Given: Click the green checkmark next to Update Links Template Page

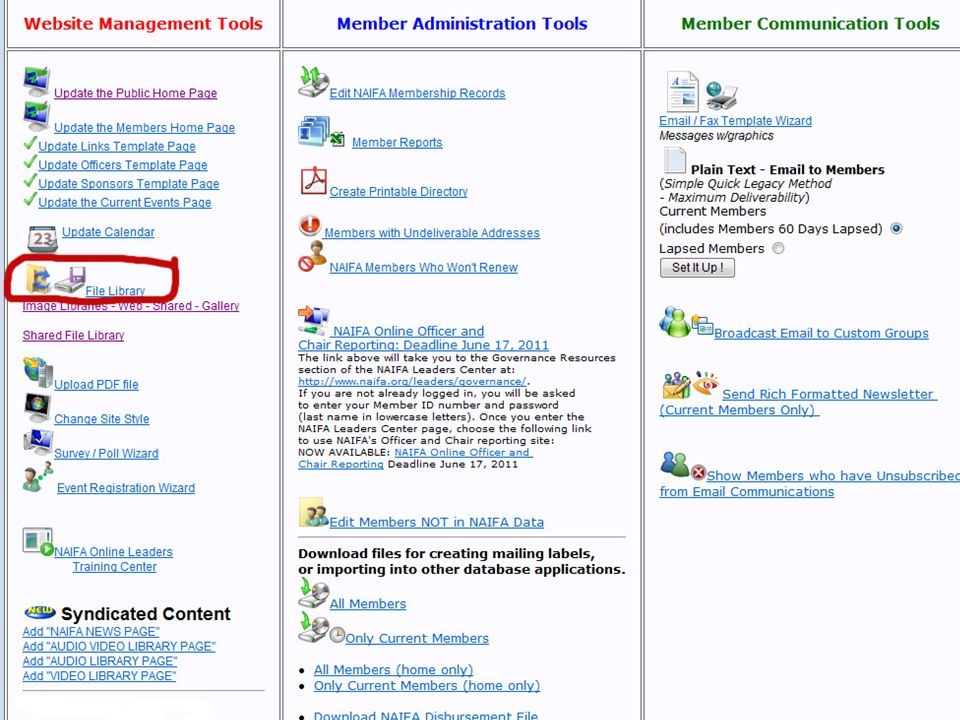Looking at the screenshot, I should pos(30,143).
